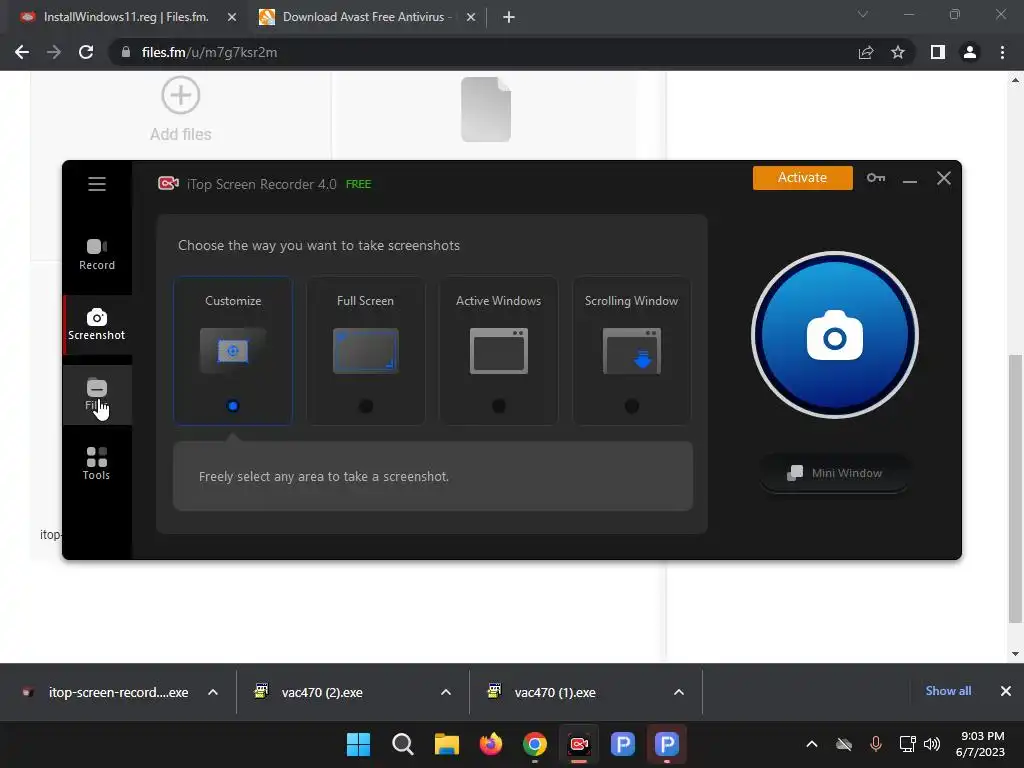Expand options for vac470 (2).exe download
Viewport: 1024px width, 768px height.
(x=446, y=692)
